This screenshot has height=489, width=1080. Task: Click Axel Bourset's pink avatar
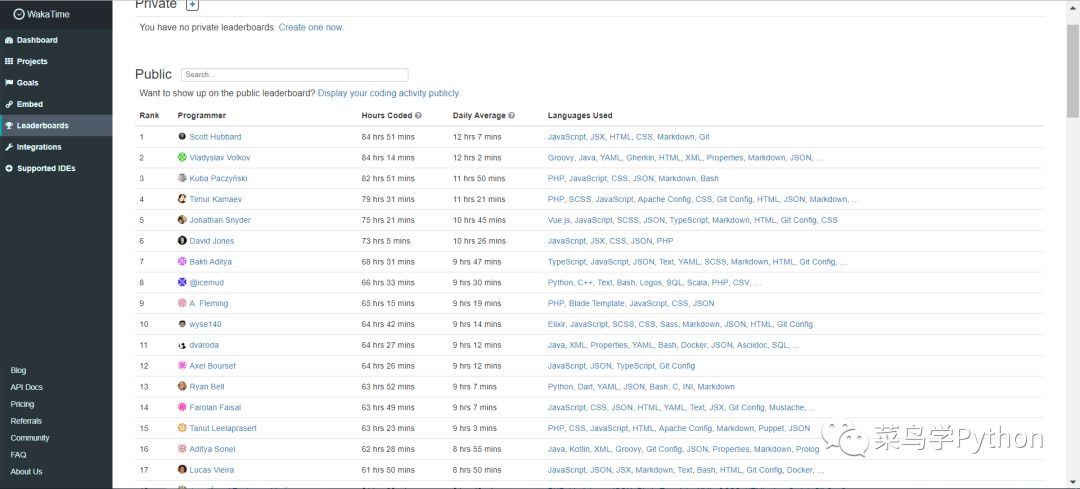182,365
